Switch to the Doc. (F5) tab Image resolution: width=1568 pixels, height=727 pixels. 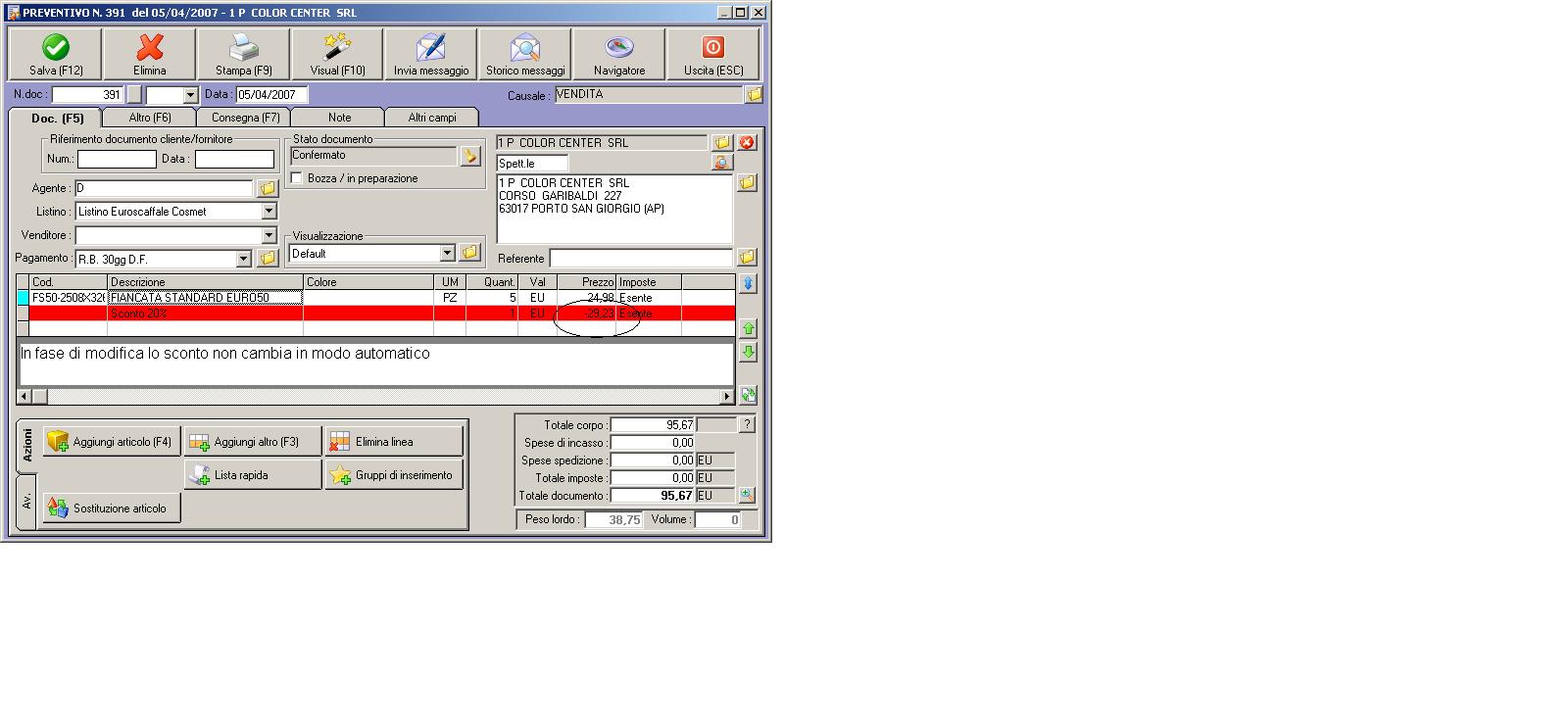point(57,118)
